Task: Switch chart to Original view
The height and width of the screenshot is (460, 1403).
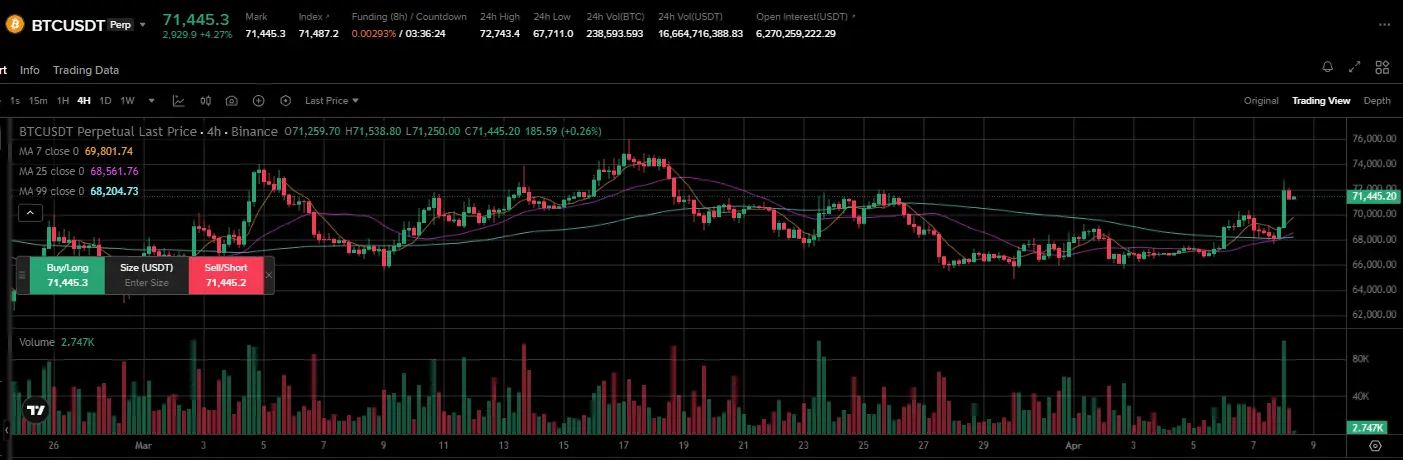Action: pos(1261,101)
